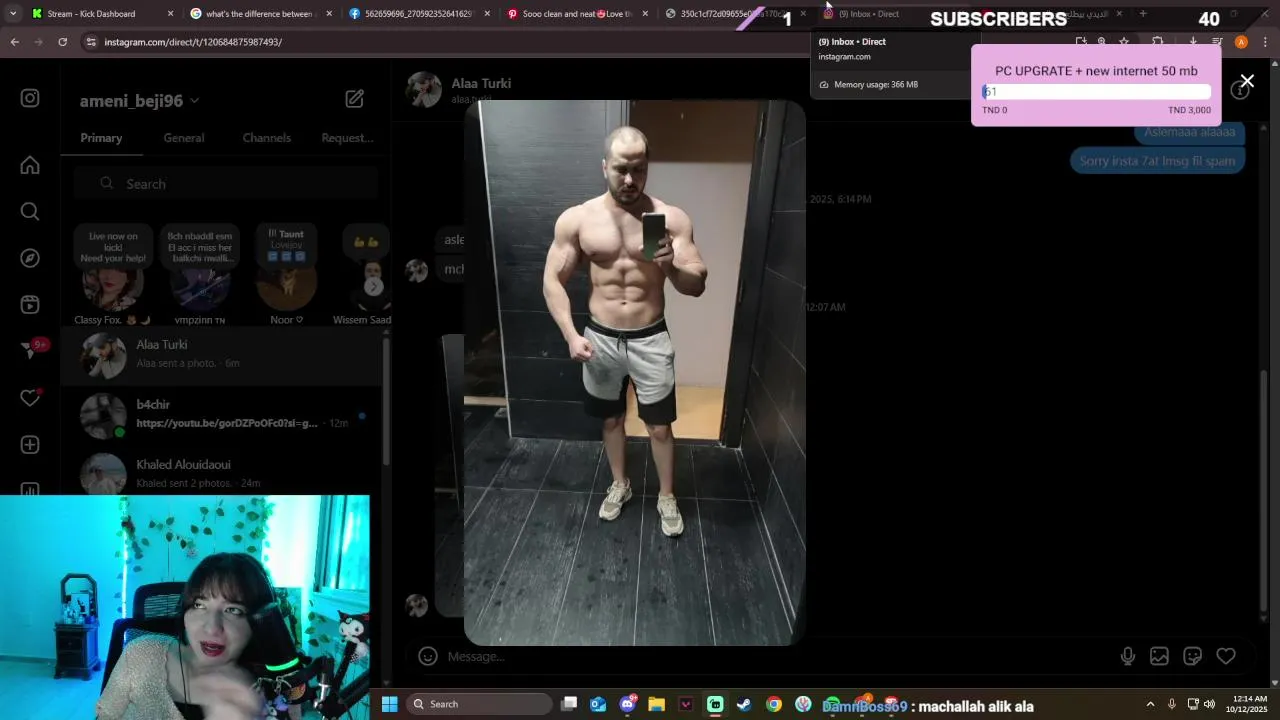Viewport: 1280px width, 720px height.
Task: Click the Windows taskbar Search box
Action: [x=480, y=704]
